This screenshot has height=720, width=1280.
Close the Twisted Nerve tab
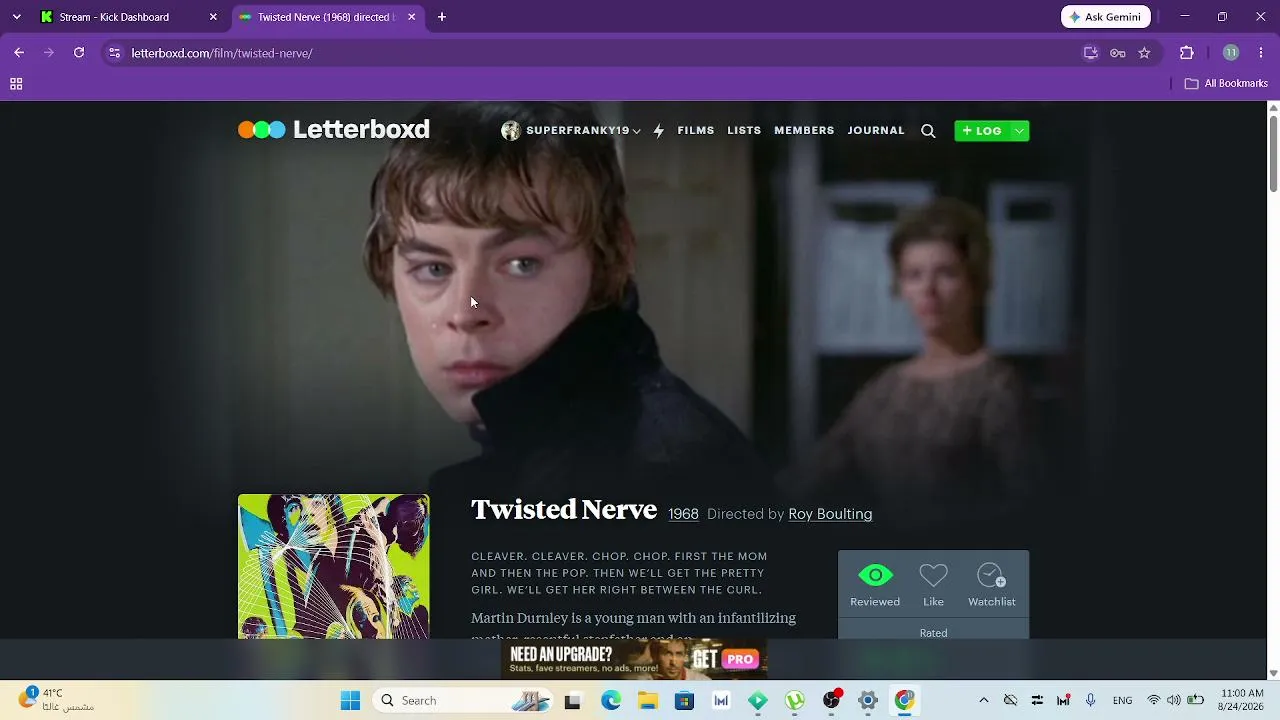[411, 17]
